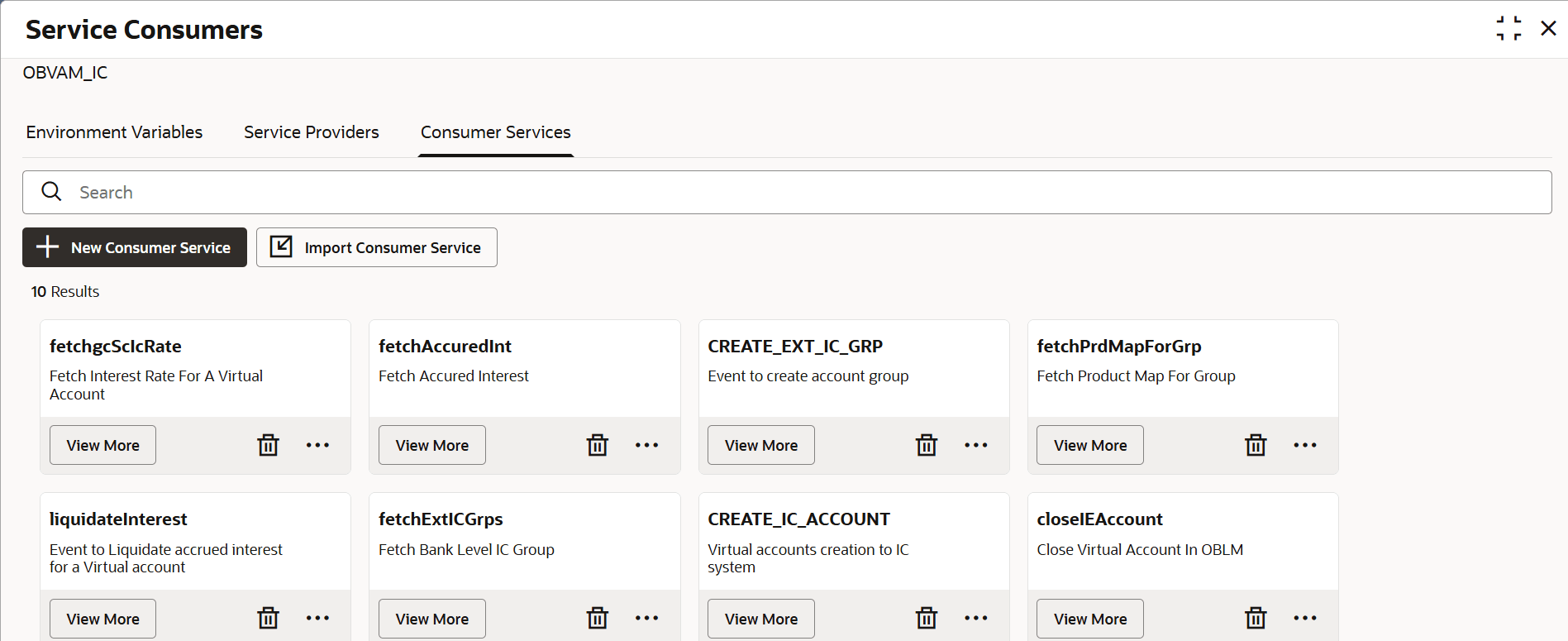Open the Service Providers tab

pyautogui.click(x=312, y=132)
